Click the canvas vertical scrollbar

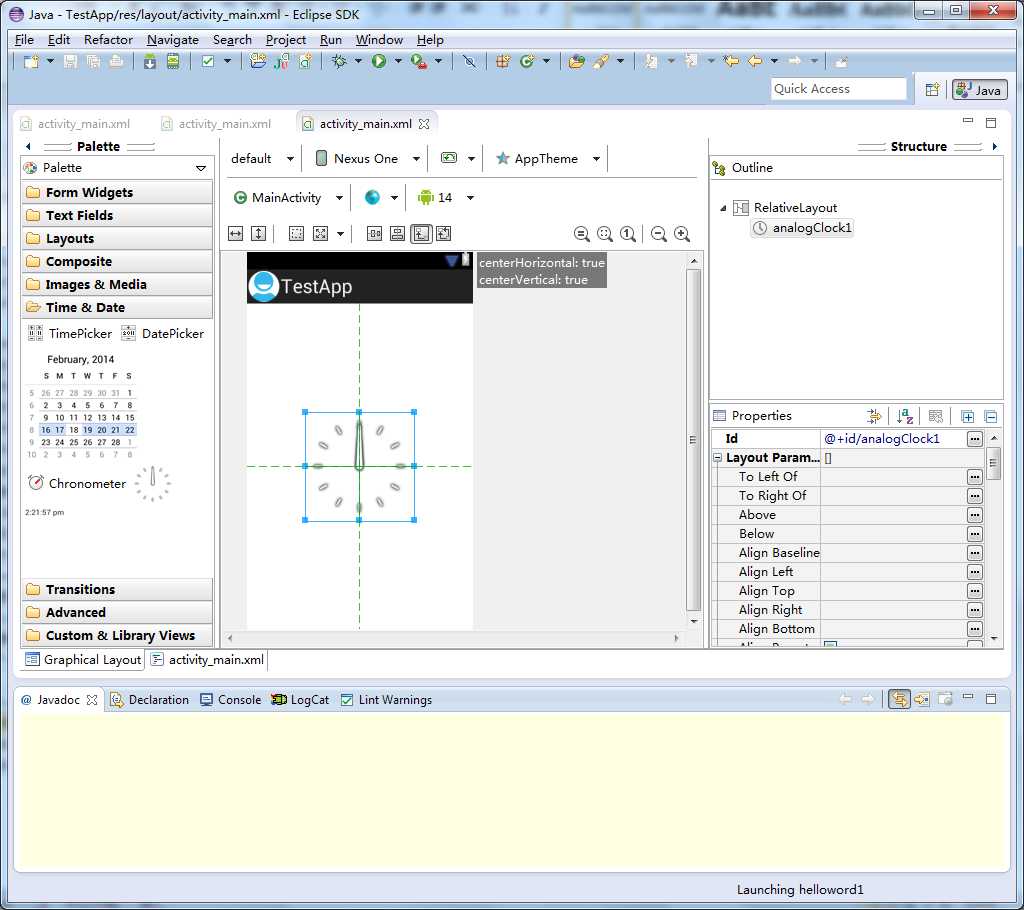694,440
